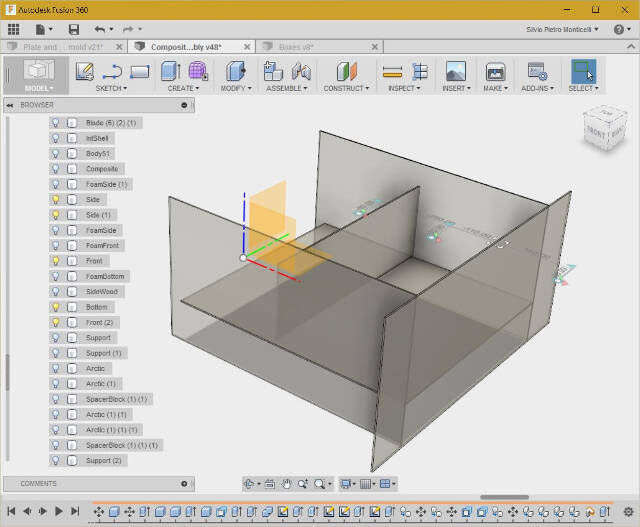Viewport: 640px width, 527px height.
Task: Select the Create Sketch tool icon
Action: click(x=84, y=71)
